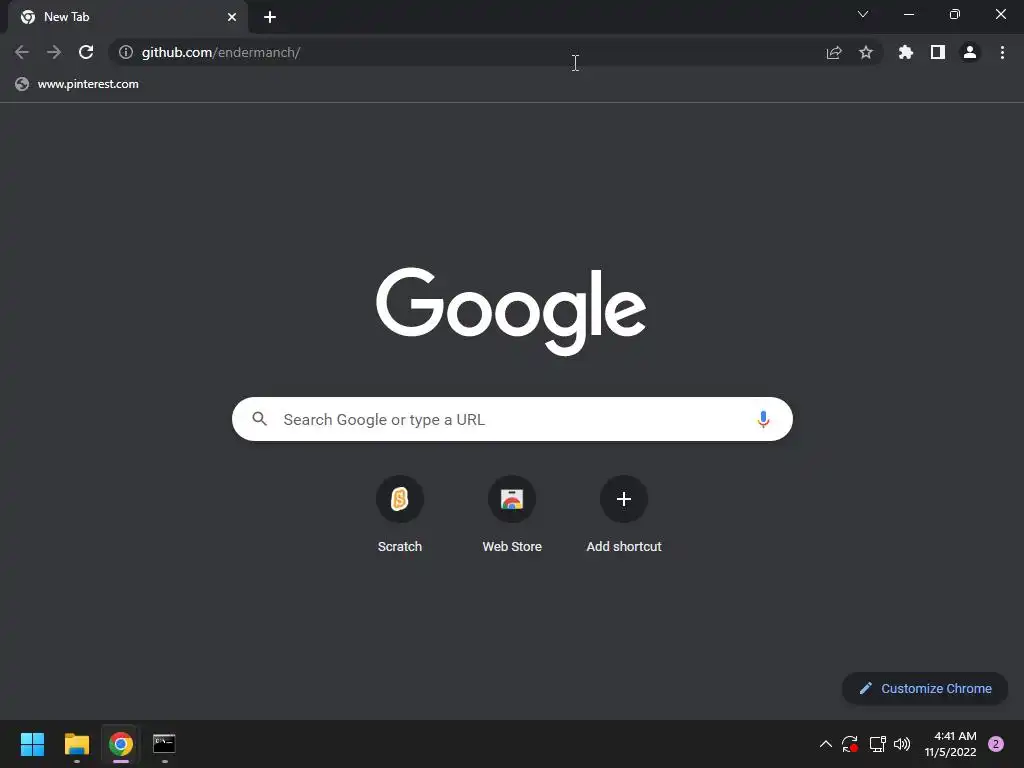Open the www.pinterest.com bookmark
The image size is (1024, 768).
point(77,84)
